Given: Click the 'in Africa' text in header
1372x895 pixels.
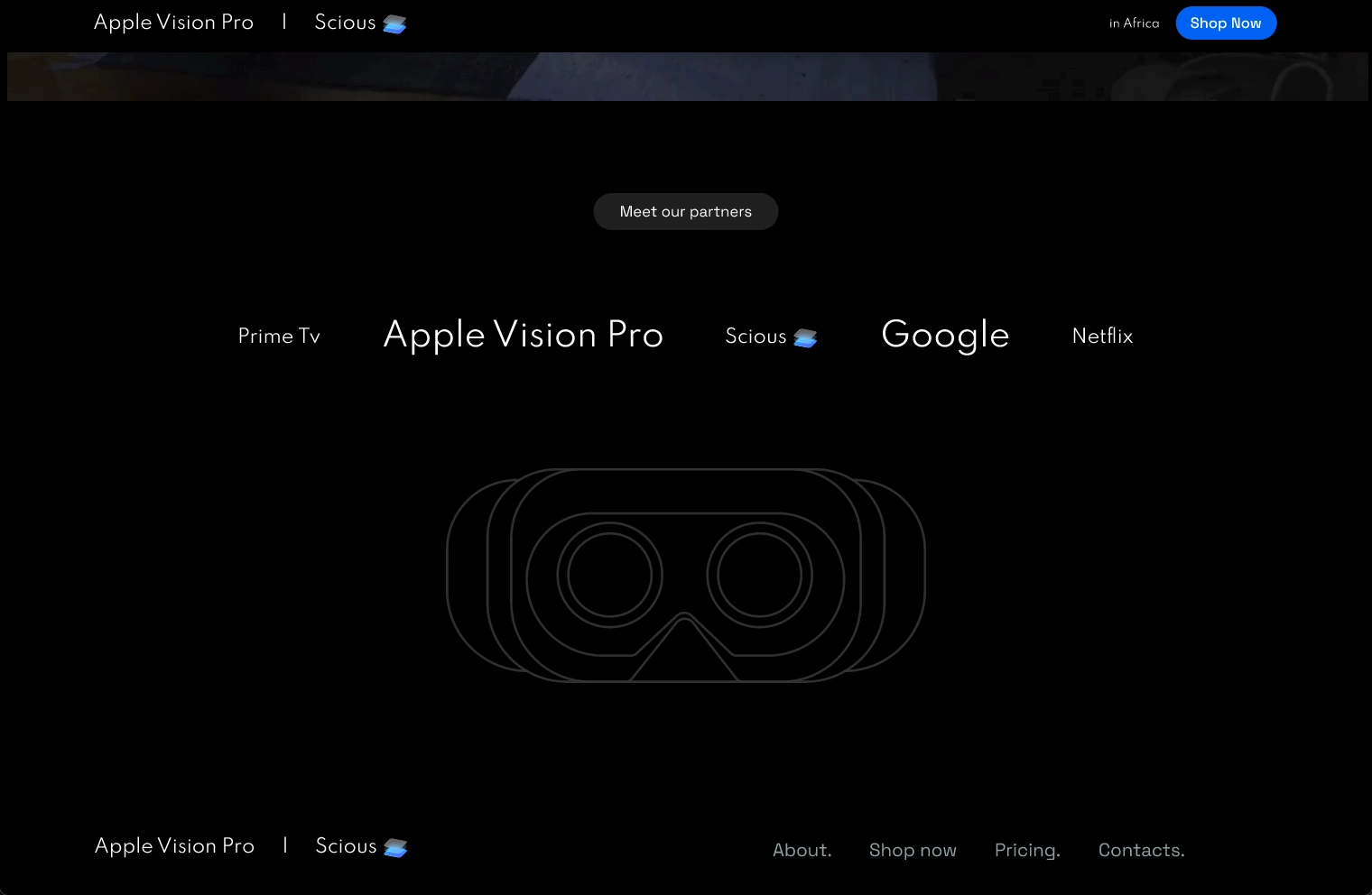Looking at the screenshot, I should [1135, 23].
